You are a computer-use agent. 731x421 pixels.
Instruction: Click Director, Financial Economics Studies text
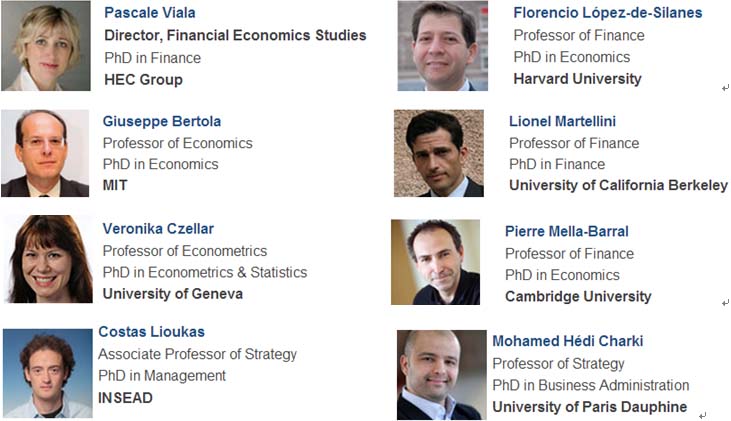(x=235, y=35)
